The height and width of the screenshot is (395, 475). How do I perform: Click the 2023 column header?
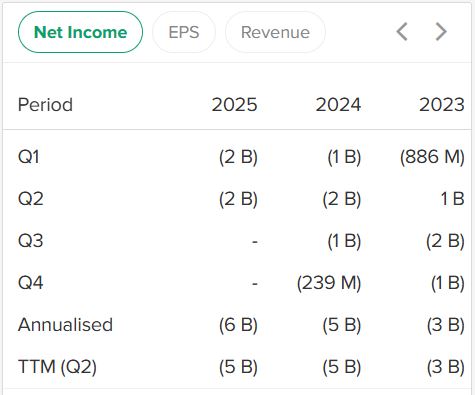point(442,105)
